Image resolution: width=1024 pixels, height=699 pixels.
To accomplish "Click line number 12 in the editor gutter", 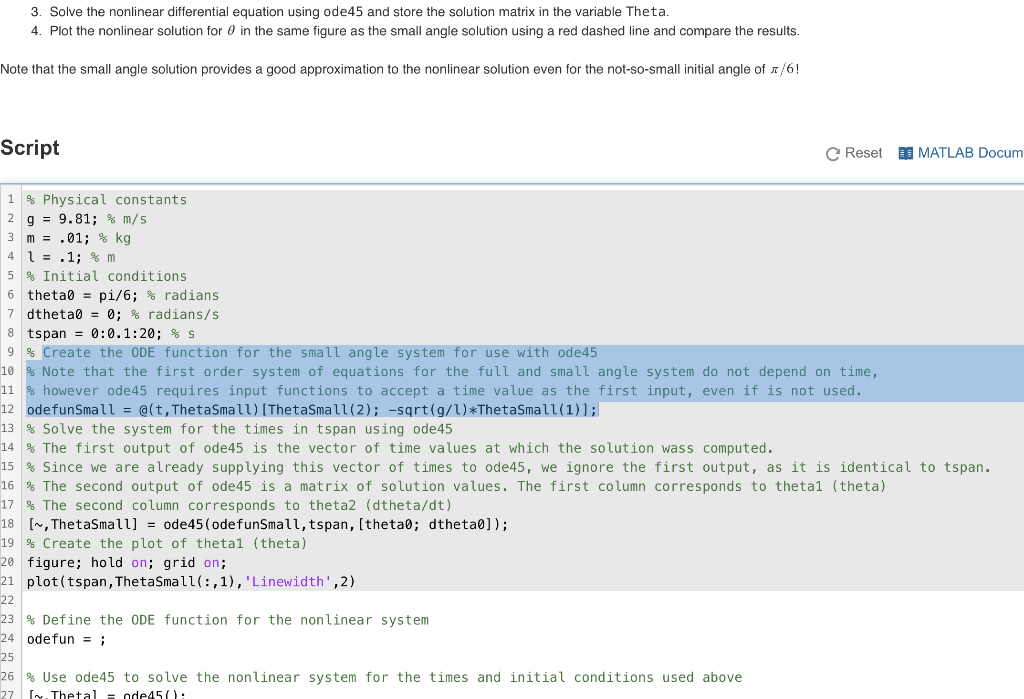I will click(10, 409).
